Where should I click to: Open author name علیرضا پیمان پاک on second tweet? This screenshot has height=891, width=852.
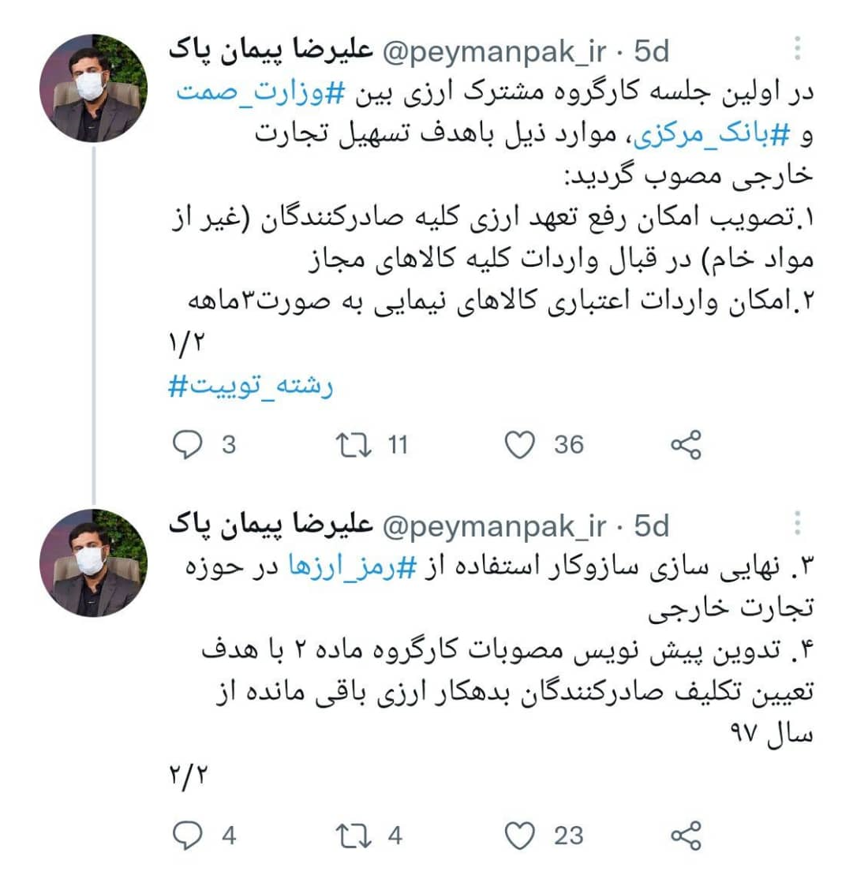point(271,524)
